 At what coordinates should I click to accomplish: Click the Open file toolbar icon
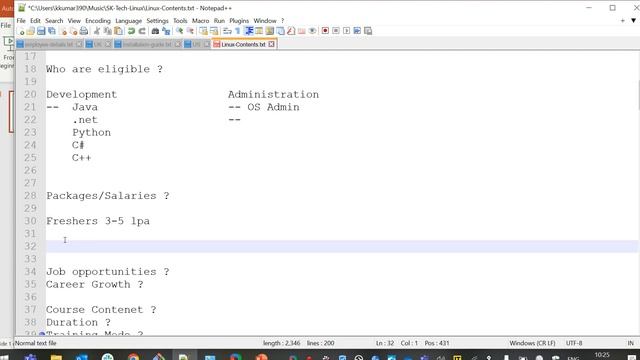[x=31, y=31]
